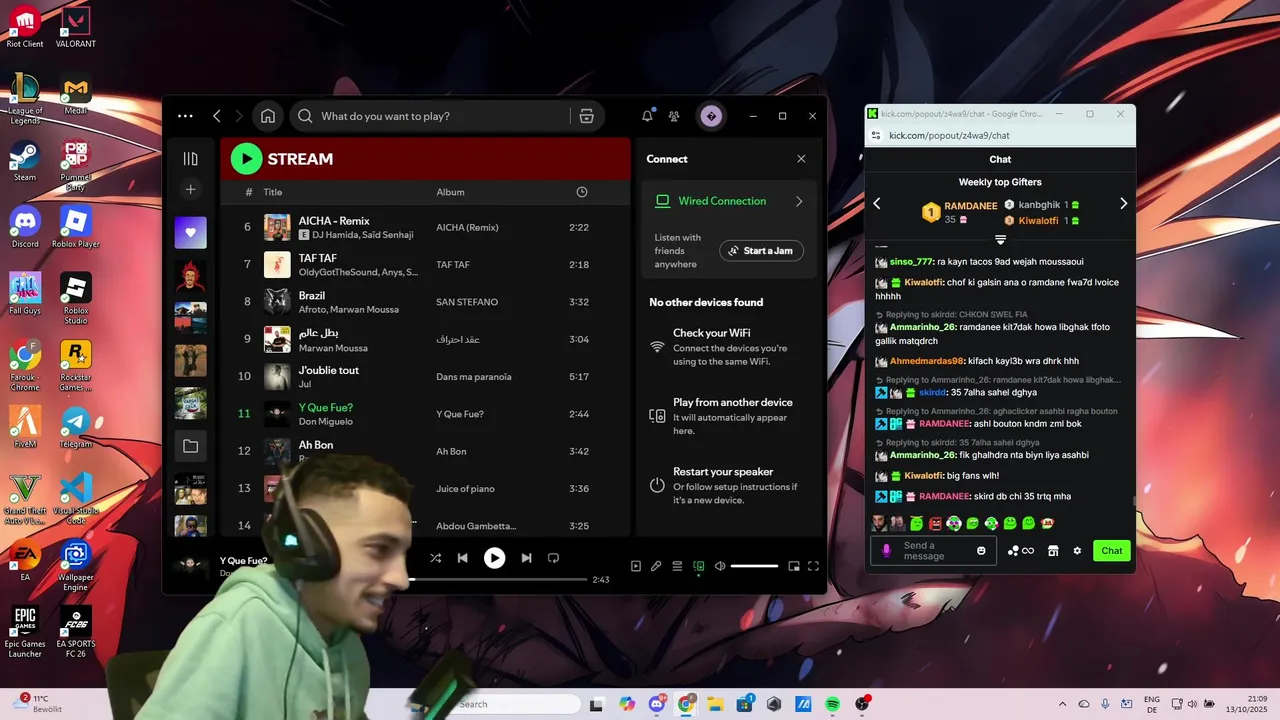Skip to next track

[526, 558]
